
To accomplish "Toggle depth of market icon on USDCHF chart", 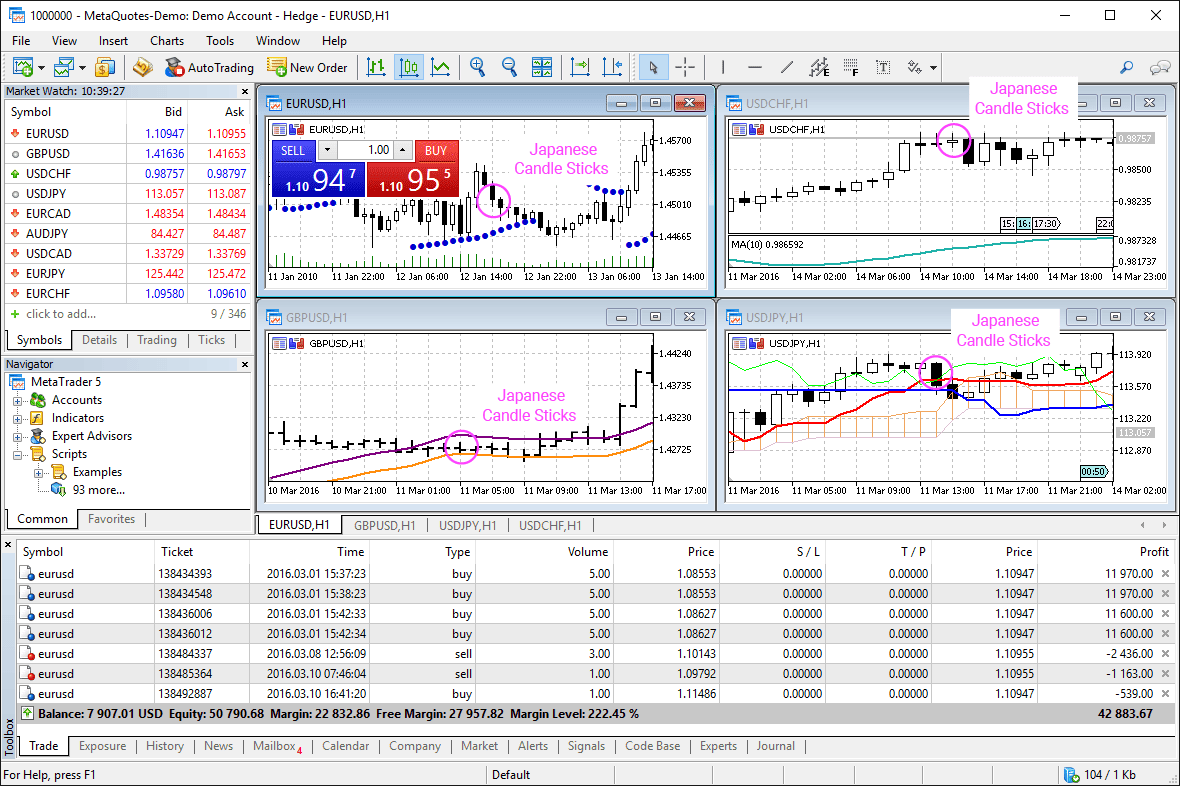I will (x=740, y=129).
